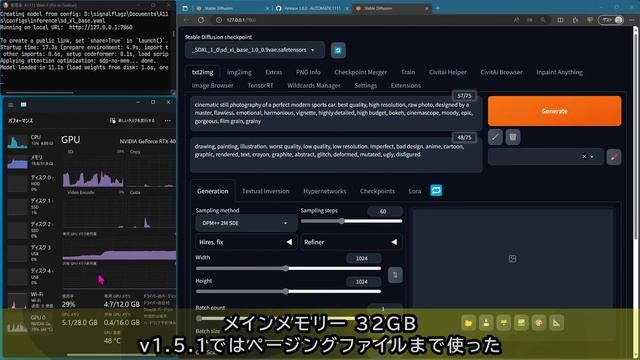The image size is (640, 360).
Task: Open the Stable Diffusion checkpoint dropdown
Action: pyautogui.click(x=255, y=50)
